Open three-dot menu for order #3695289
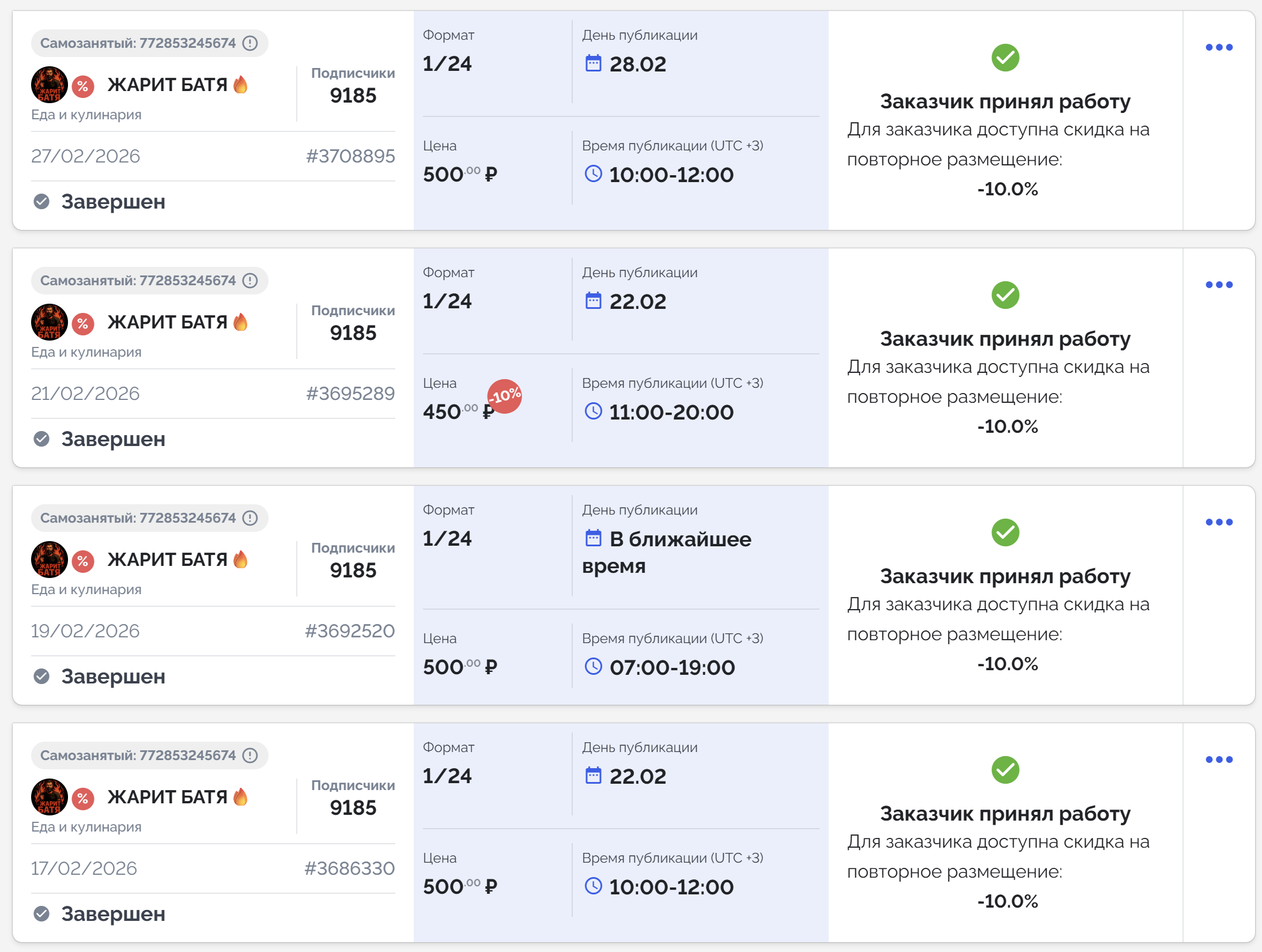This screenshot has width=1262, height=952. tap(1219, 285)
